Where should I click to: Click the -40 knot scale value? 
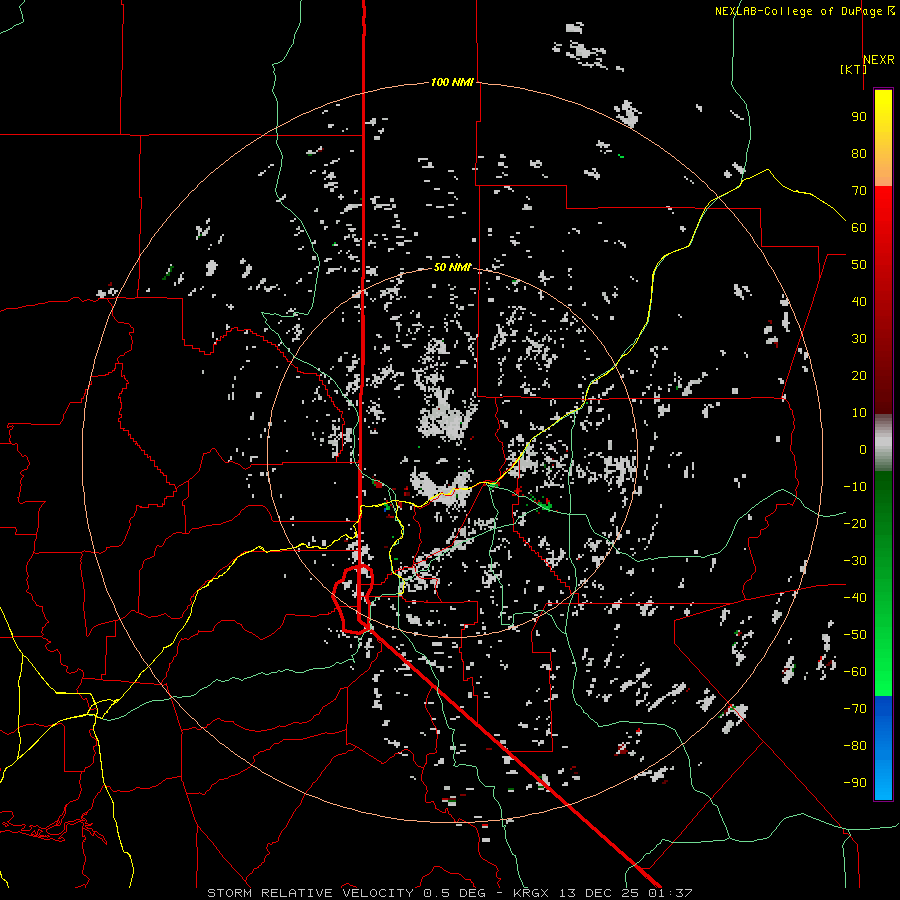tap(855, 598)
